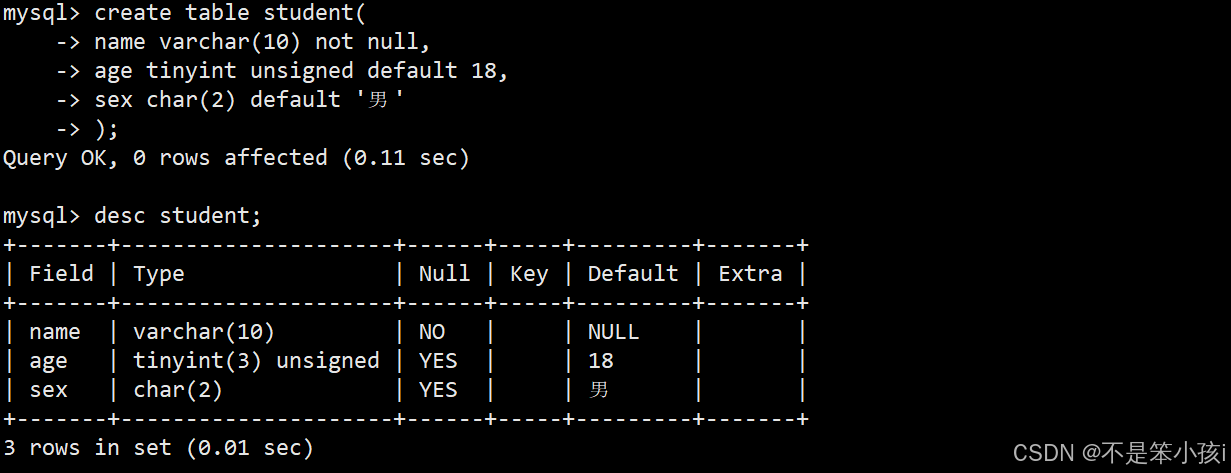The width and height of the screenshot is (1231, 473).
Task: Click the 'tinyint(3) unsigned' type cell
Action: point(256,361)
